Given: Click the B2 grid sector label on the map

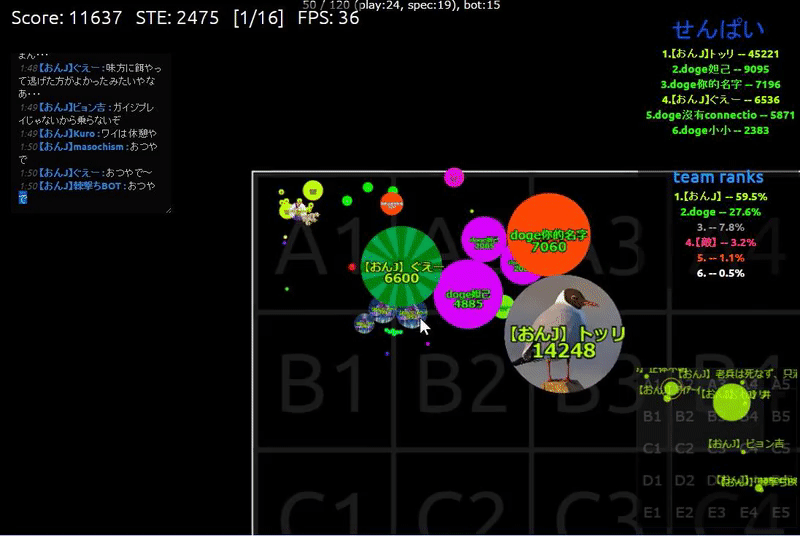Looking at the screenshot, I should [464, 384].
